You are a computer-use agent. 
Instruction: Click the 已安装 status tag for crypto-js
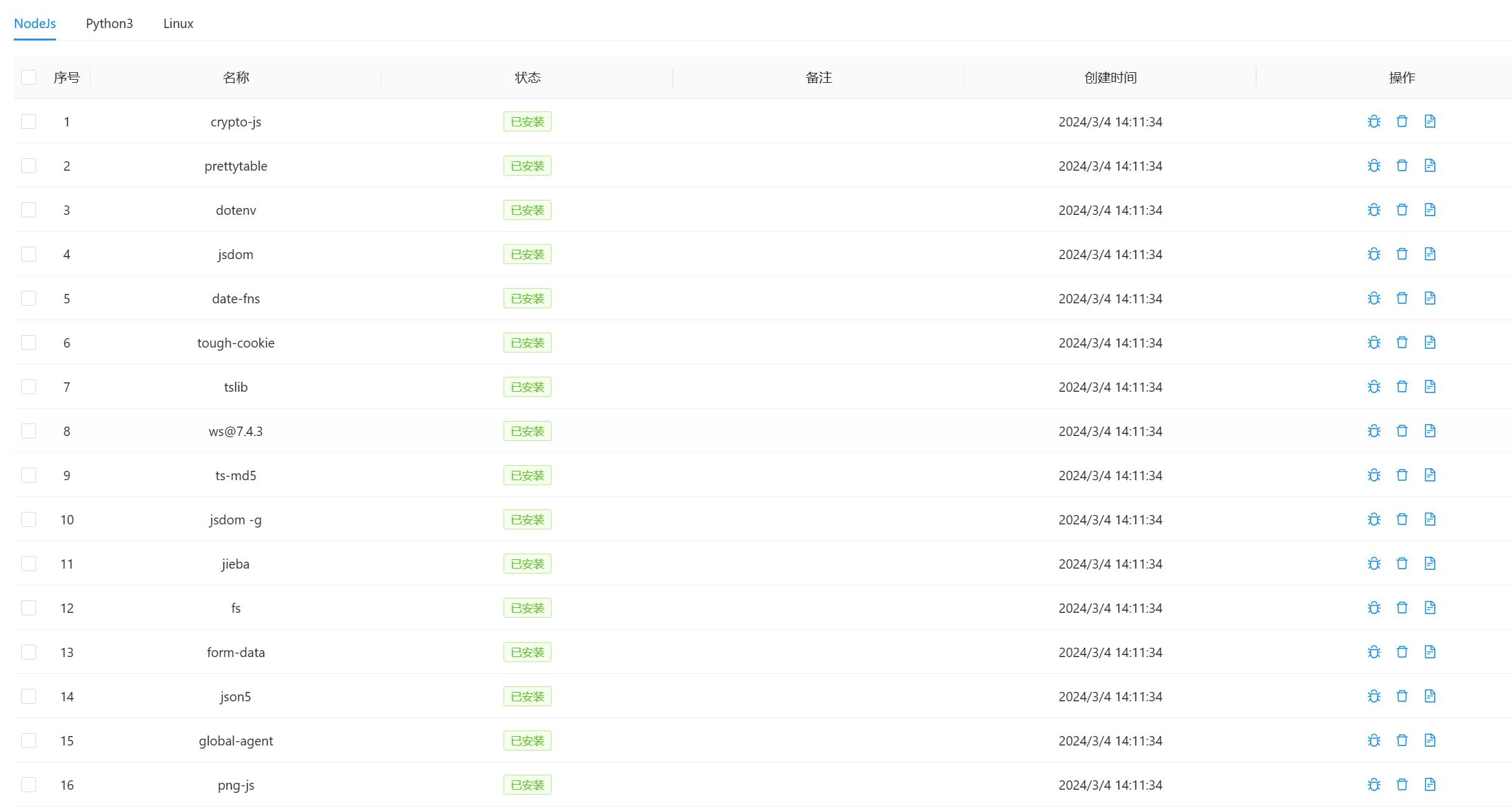click(527, 121)
